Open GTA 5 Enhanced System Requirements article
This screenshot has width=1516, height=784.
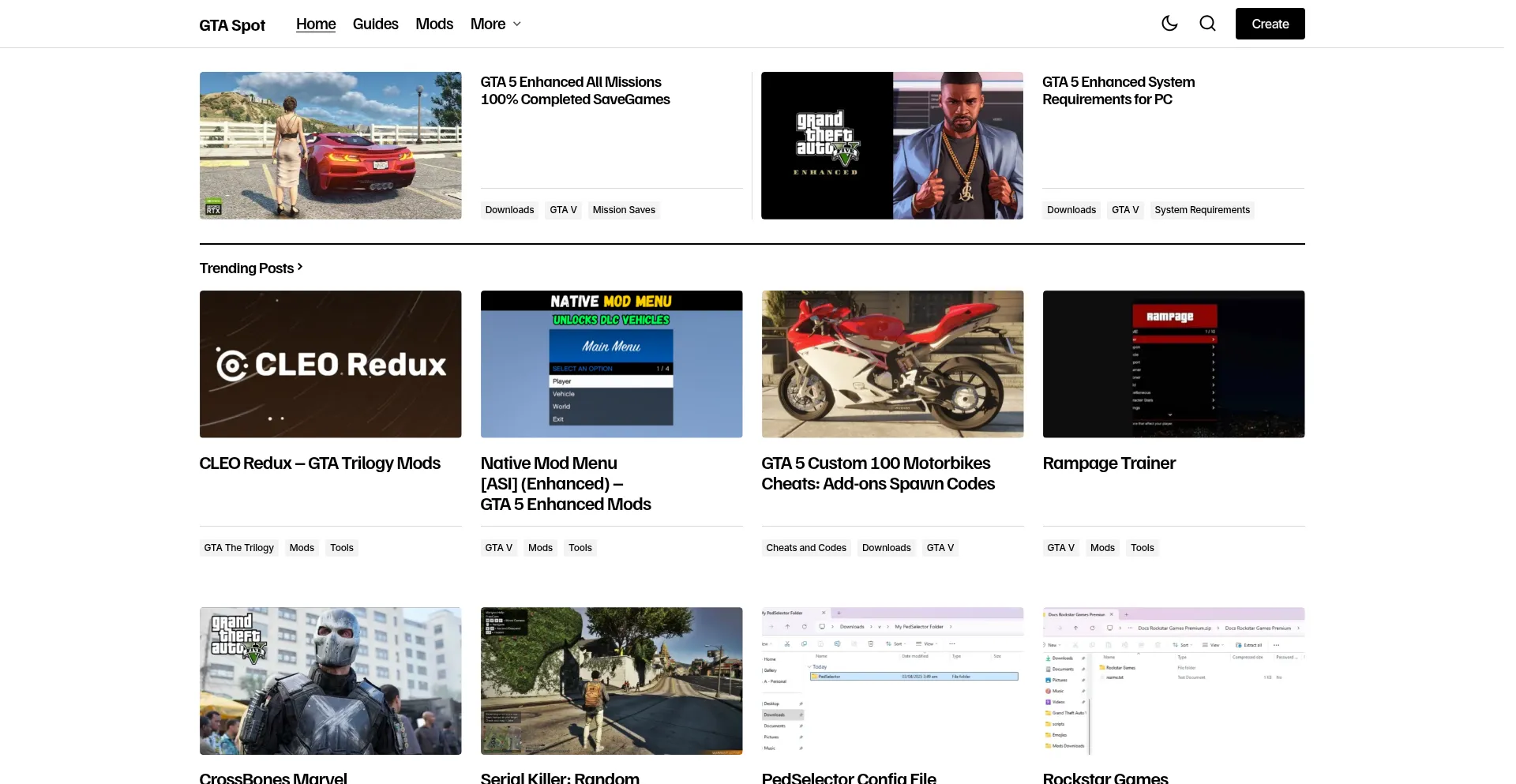(1117, 91)
